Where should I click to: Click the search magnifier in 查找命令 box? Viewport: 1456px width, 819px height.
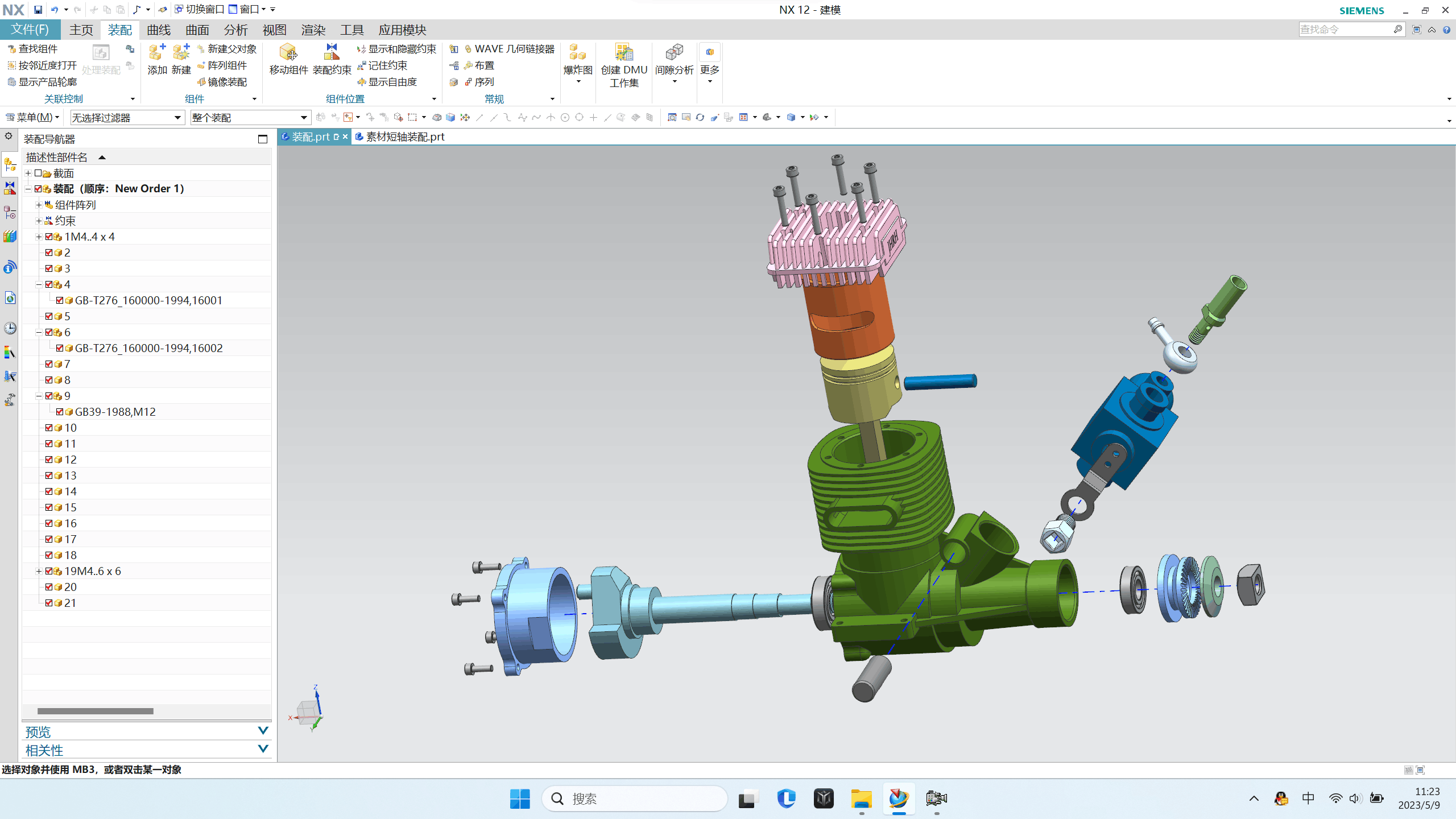point(1398,29)
